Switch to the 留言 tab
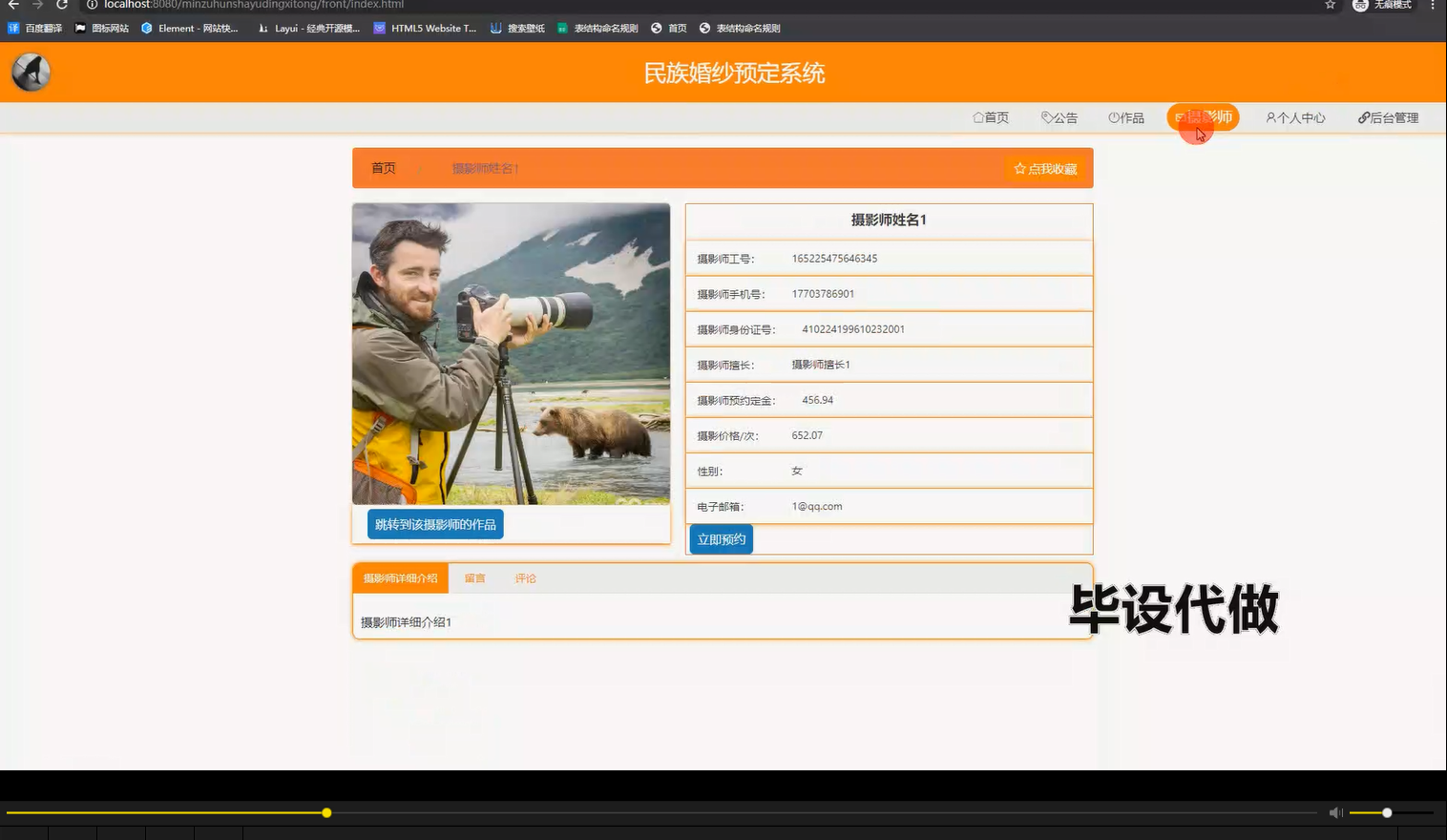The height and width of the screenshot is (840, 1447). click(x=474, y=577)
